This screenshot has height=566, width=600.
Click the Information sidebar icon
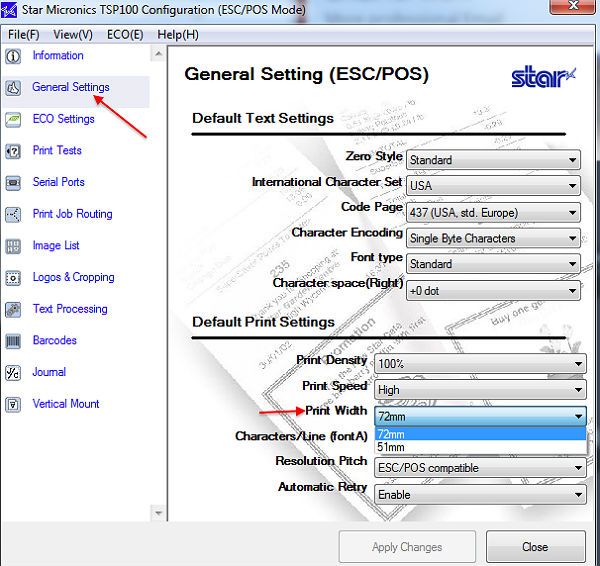(x=13, y=56)
